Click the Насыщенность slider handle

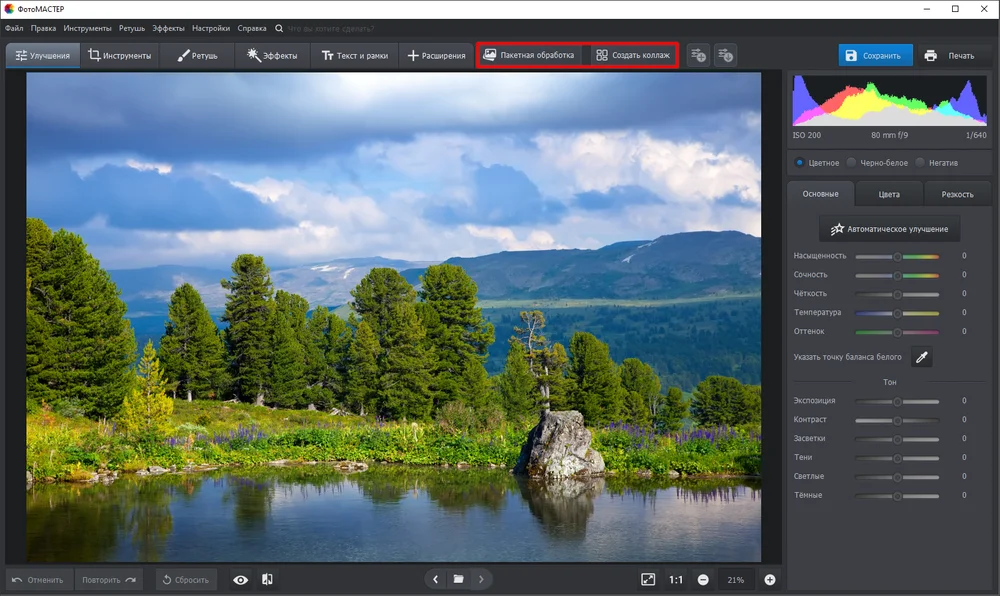(x=897, y=256)
